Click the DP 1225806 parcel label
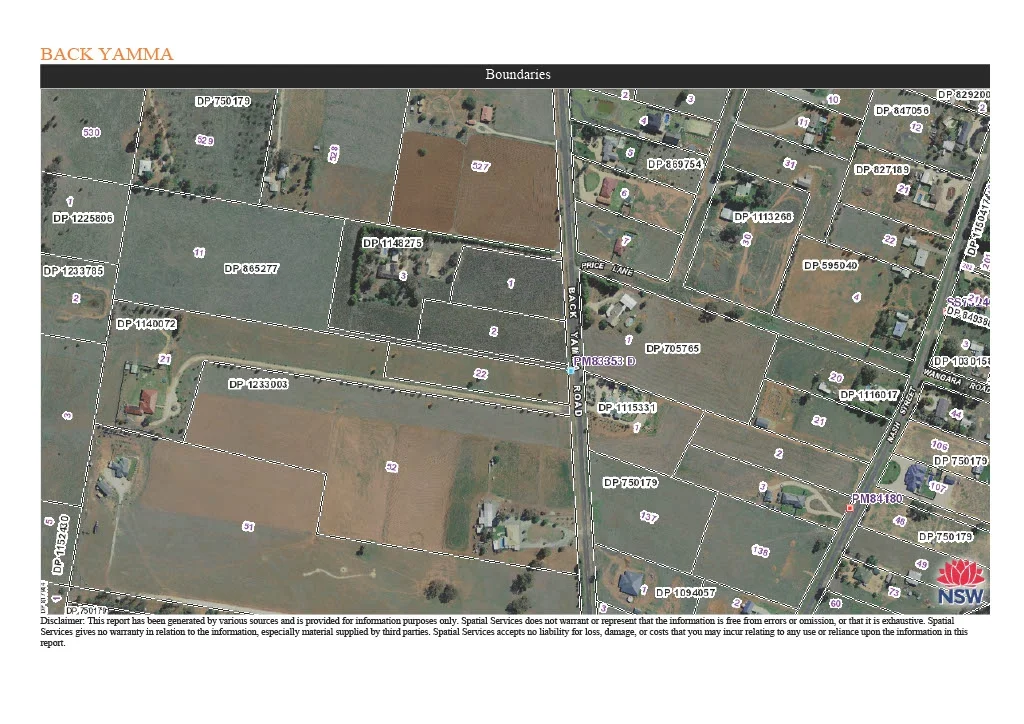 point(83,218)
